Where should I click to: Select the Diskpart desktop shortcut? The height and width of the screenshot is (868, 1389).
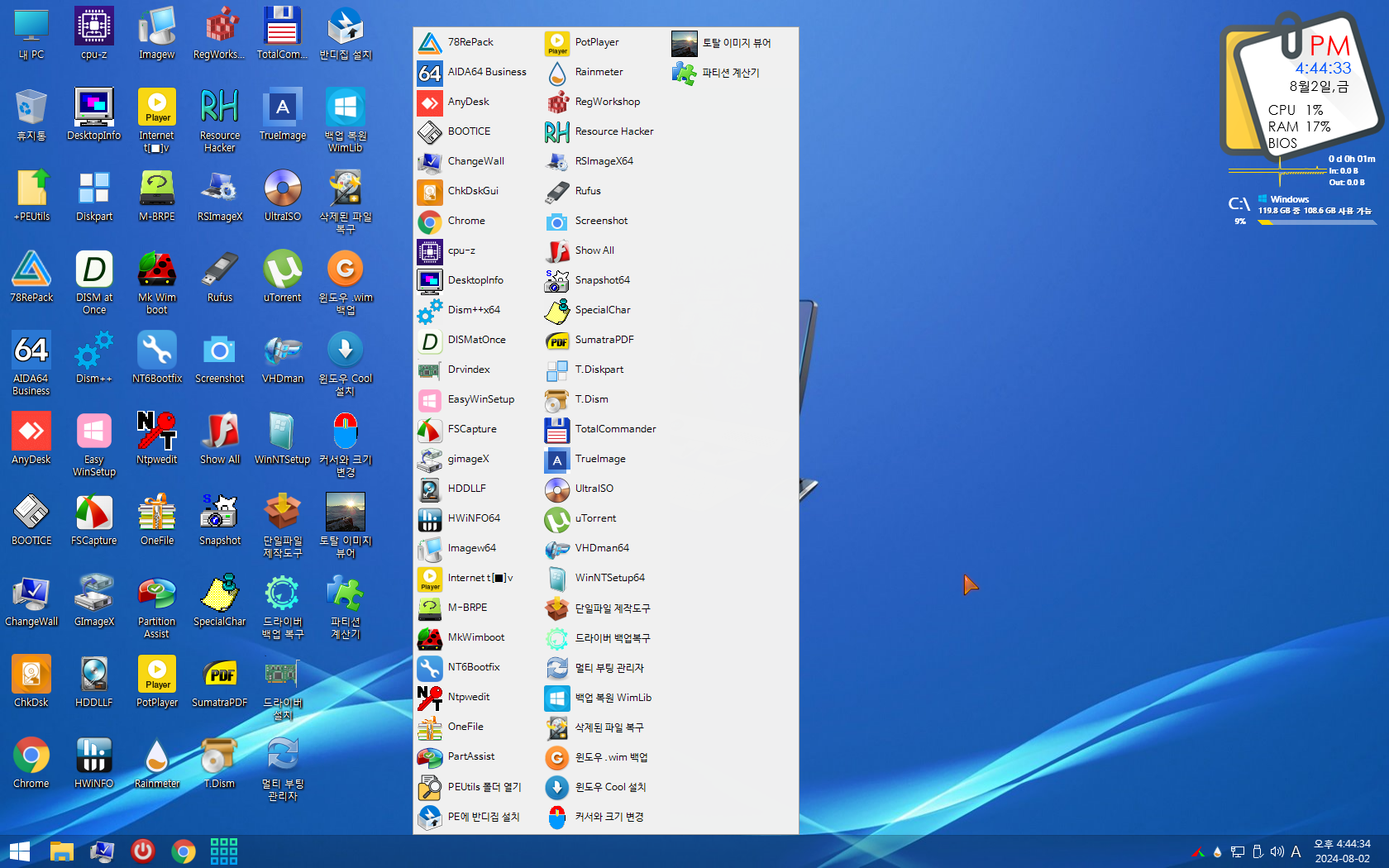pyautogui.click(x=94, y=195)
